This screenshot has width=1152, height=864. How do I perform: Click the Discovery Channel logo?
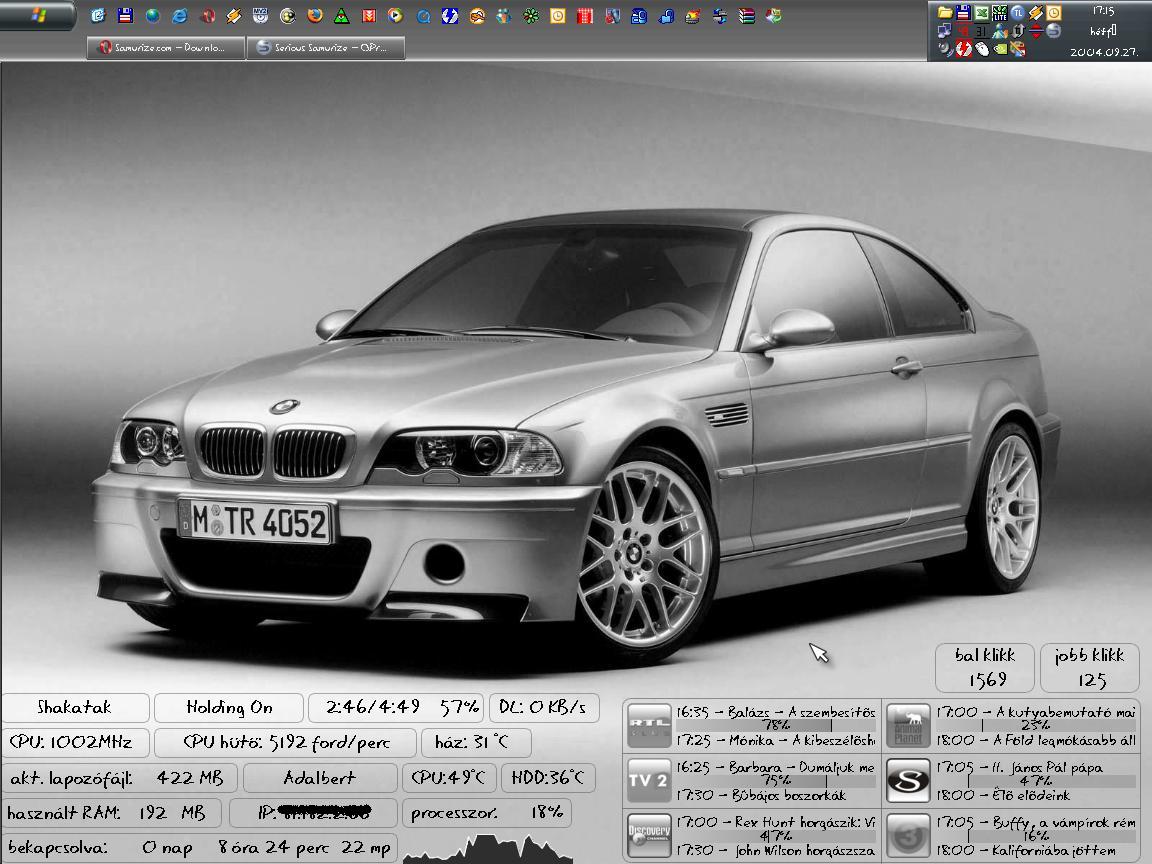coord(649,835)
